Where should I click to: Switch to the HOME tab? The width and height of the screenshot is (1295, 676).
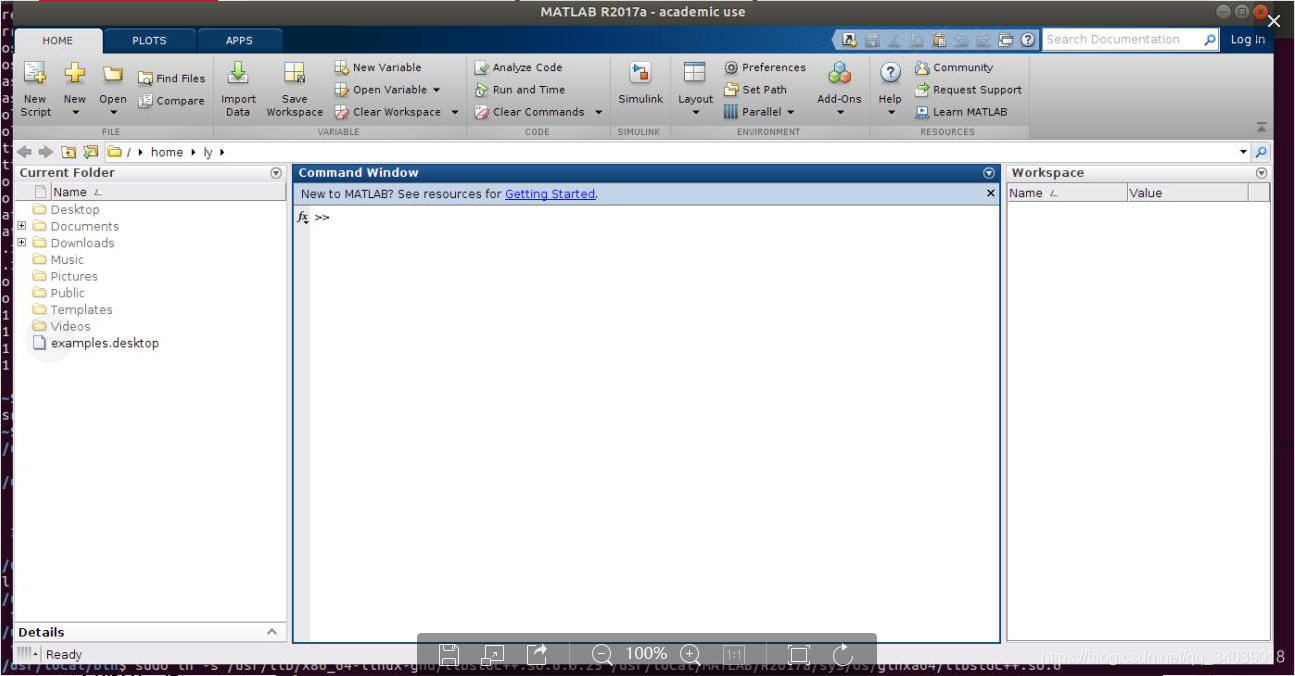pos(58,41)
